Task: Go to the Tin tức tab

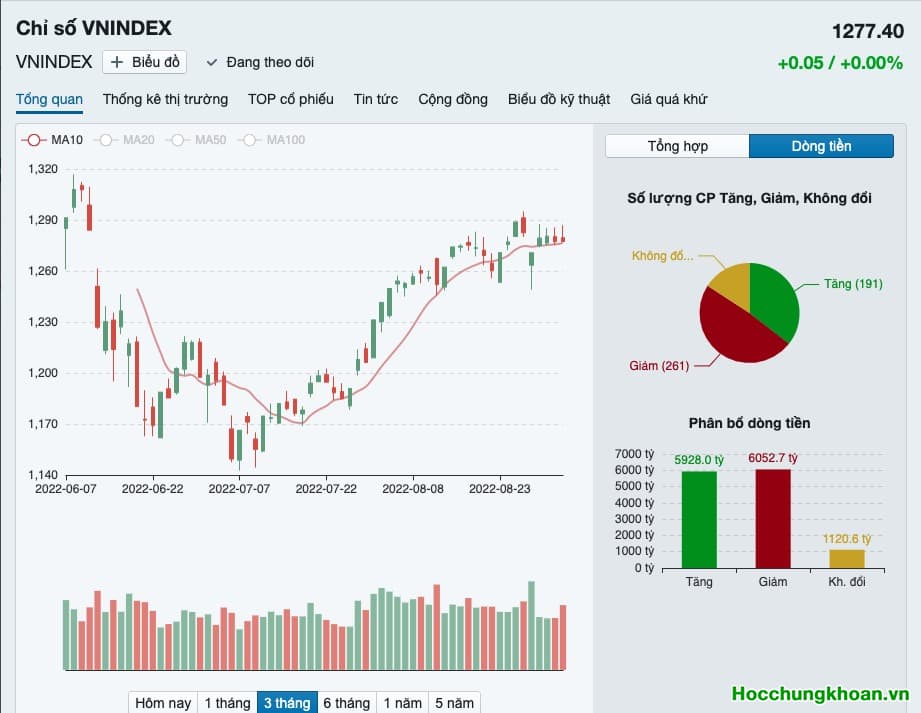Action: (375, 99)
